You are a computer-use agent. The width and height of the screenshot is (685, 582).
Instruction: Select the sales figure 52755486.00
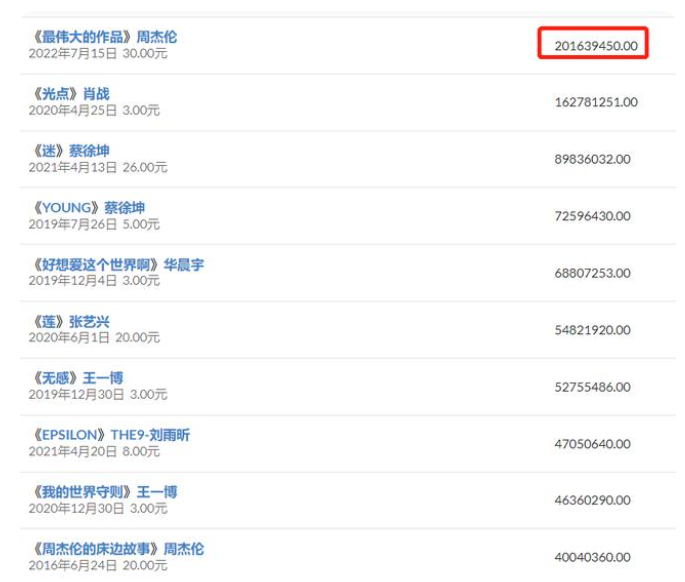592,387
